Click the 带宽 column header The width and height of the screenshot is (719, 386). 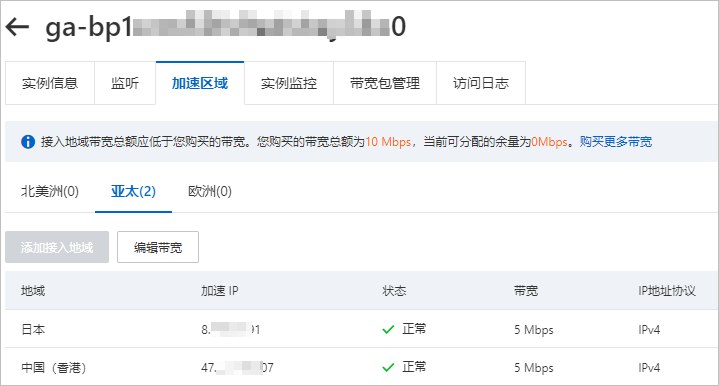point(526,291)
